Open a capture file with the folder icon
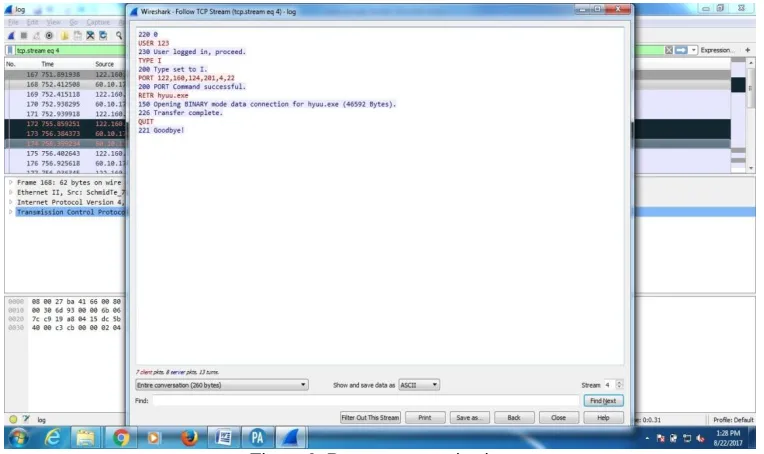Viewport: 764px width, 454px height. click(x=64, y=36)
